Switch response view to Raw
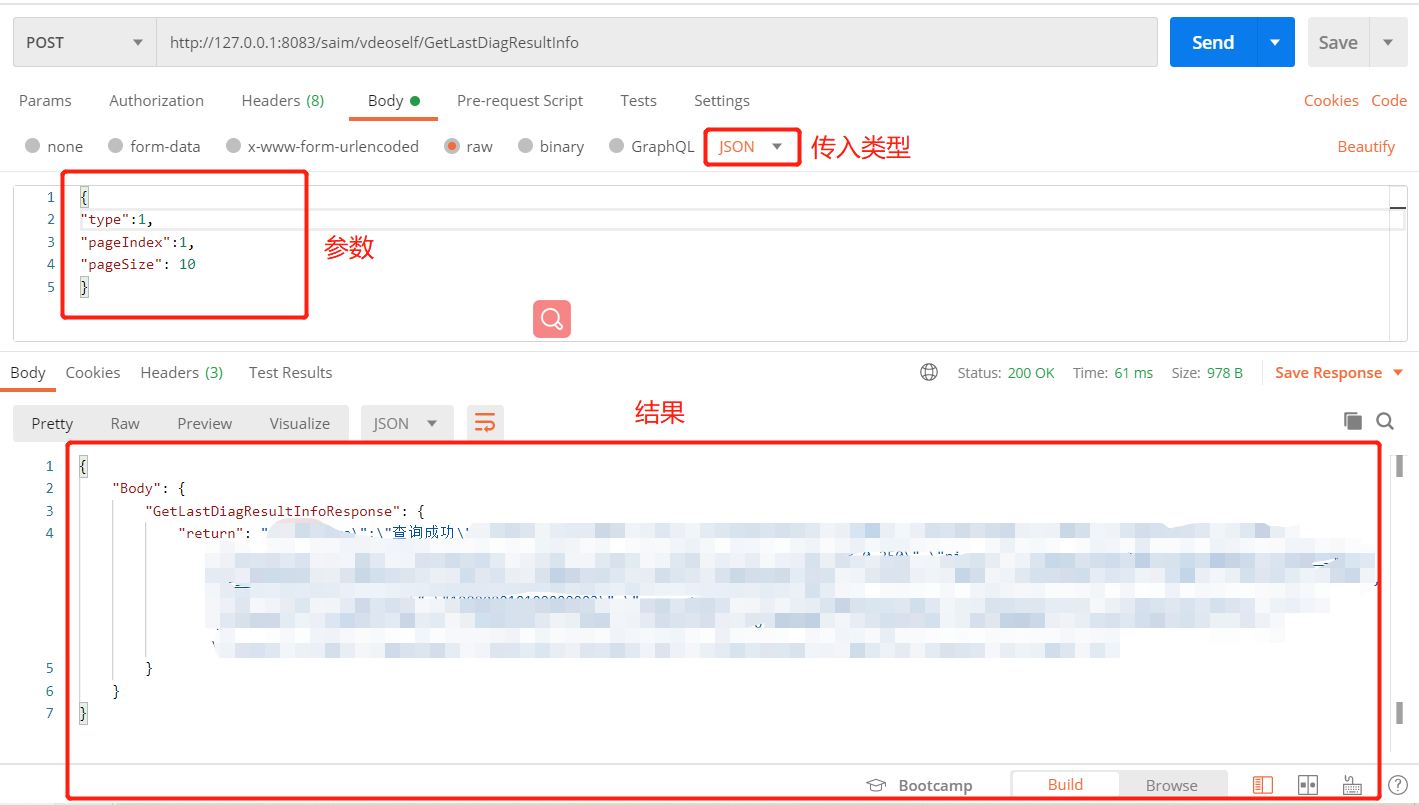 coord(125,423)
